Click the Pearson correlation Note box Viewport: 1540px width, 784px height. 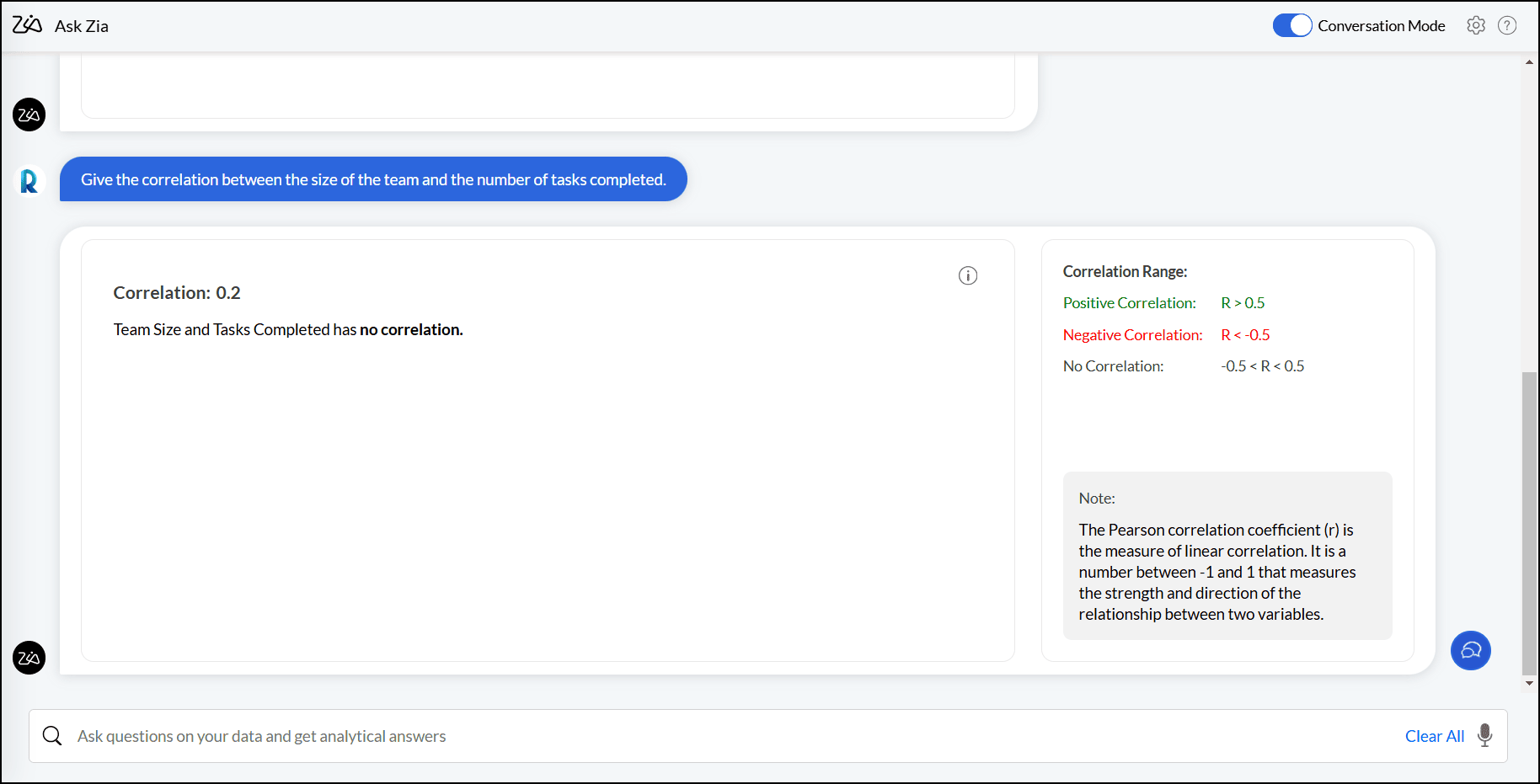coord(1227,556)
